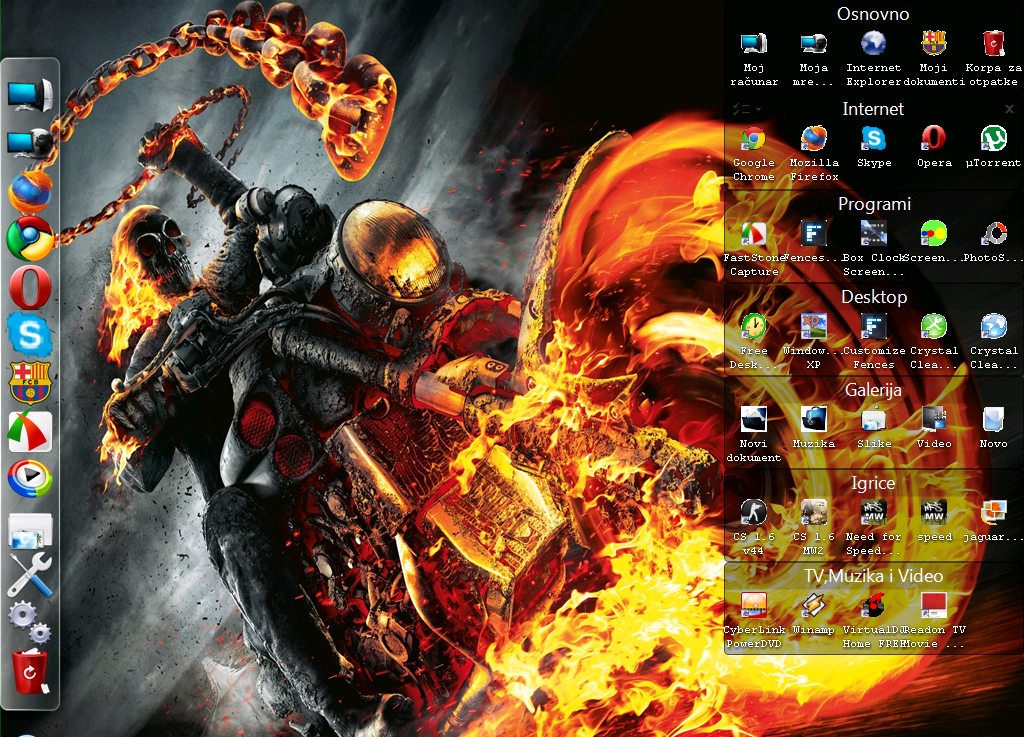Open the Screen... colorful icon in Programi
The width and height of the screenshot is (1024, 737).
(x=933, y=234)
